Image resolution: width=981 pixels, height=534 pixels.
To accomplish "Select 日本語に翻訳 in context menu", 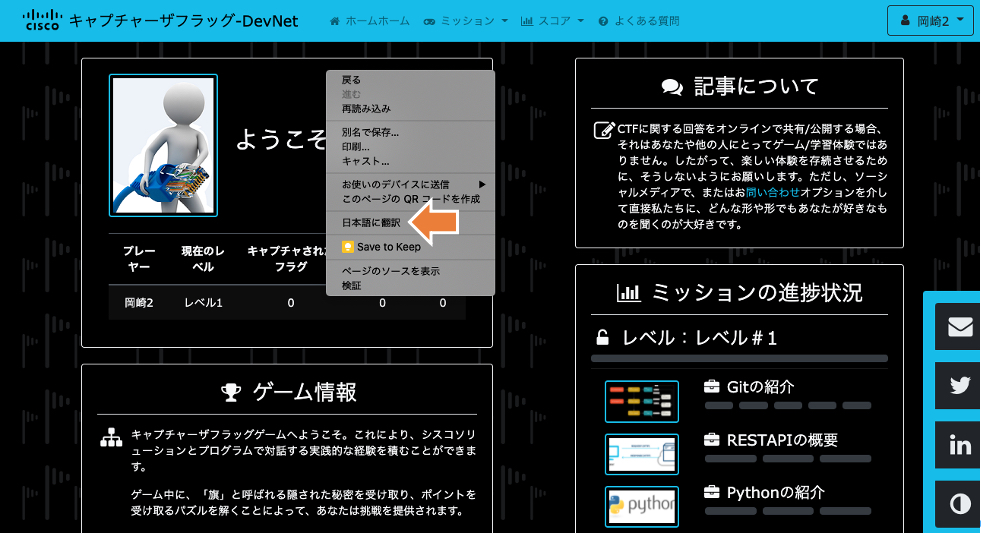I will [x=371, y=222].
